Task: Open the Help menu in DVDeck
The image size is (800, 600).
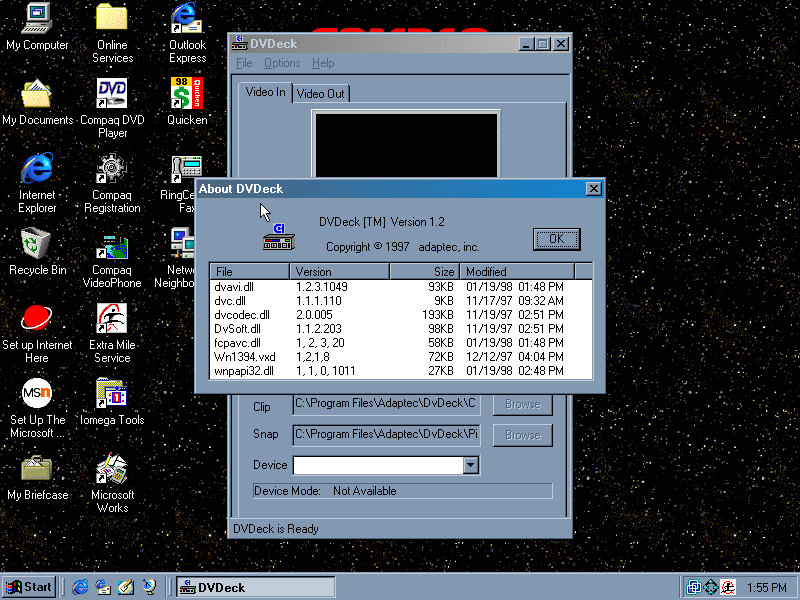Action: click(x=323, y=63)
